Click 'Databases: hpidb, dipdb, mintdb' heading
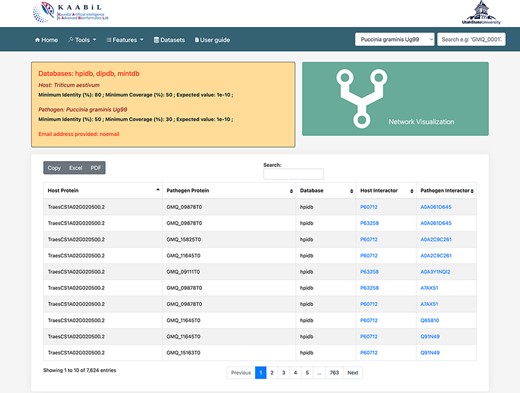The width and height of the screenshot is (520, 393). (x=89, y=74)
